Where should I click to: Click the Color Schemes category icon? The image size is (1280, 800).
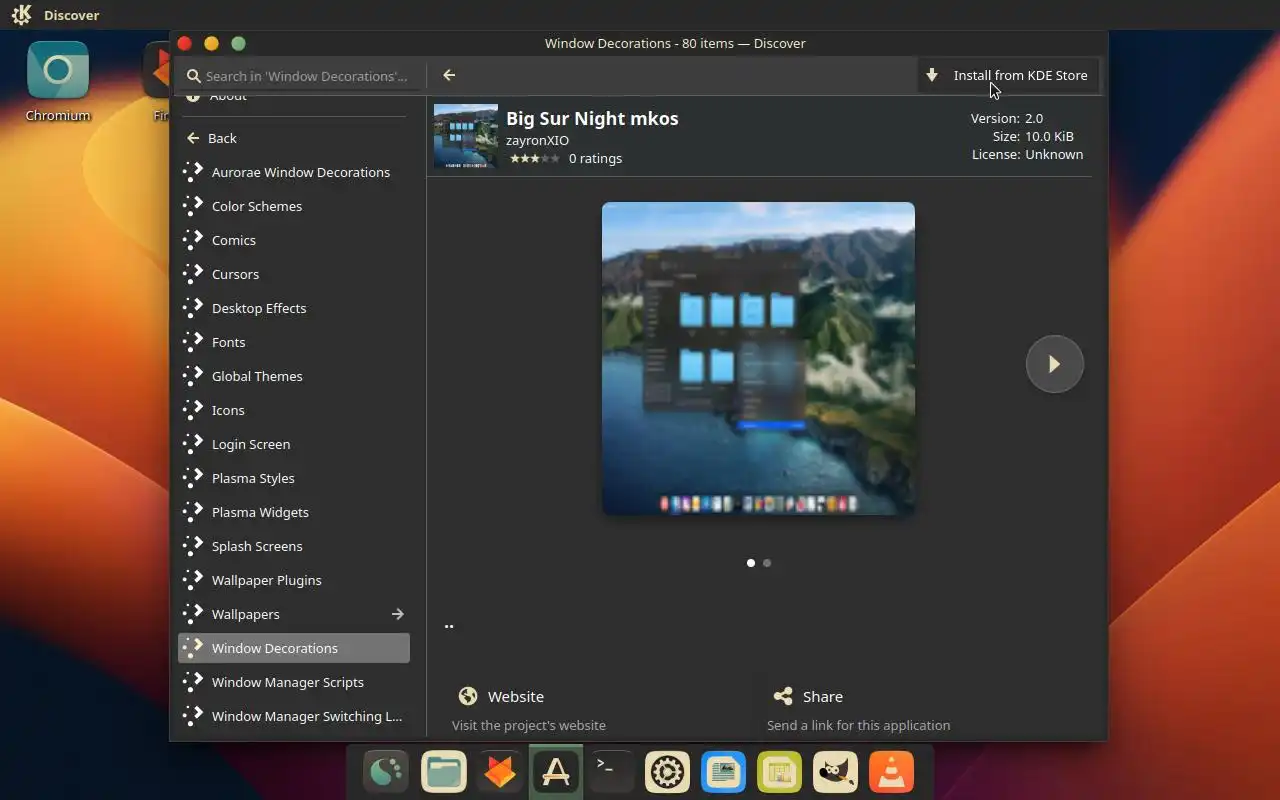(x=193, y=206)
